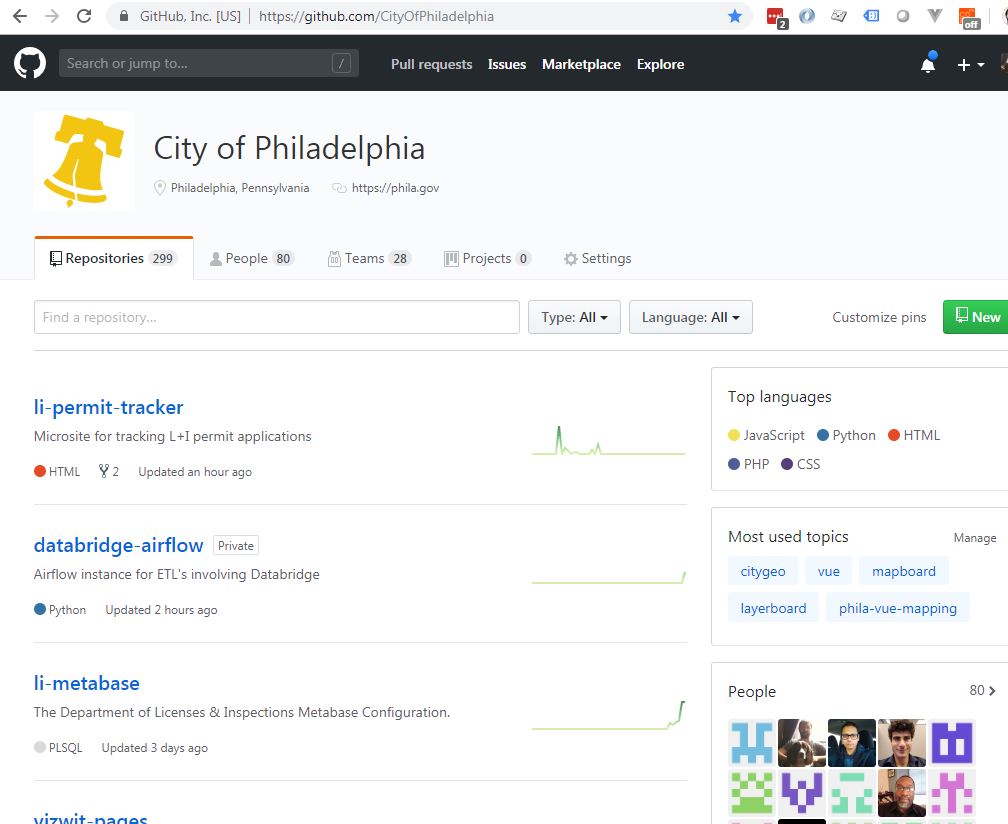Image resolution: width=1008 pixels, height=824 pixels.
Task: Click the Find a repository search field
Action: pos(276,317)
